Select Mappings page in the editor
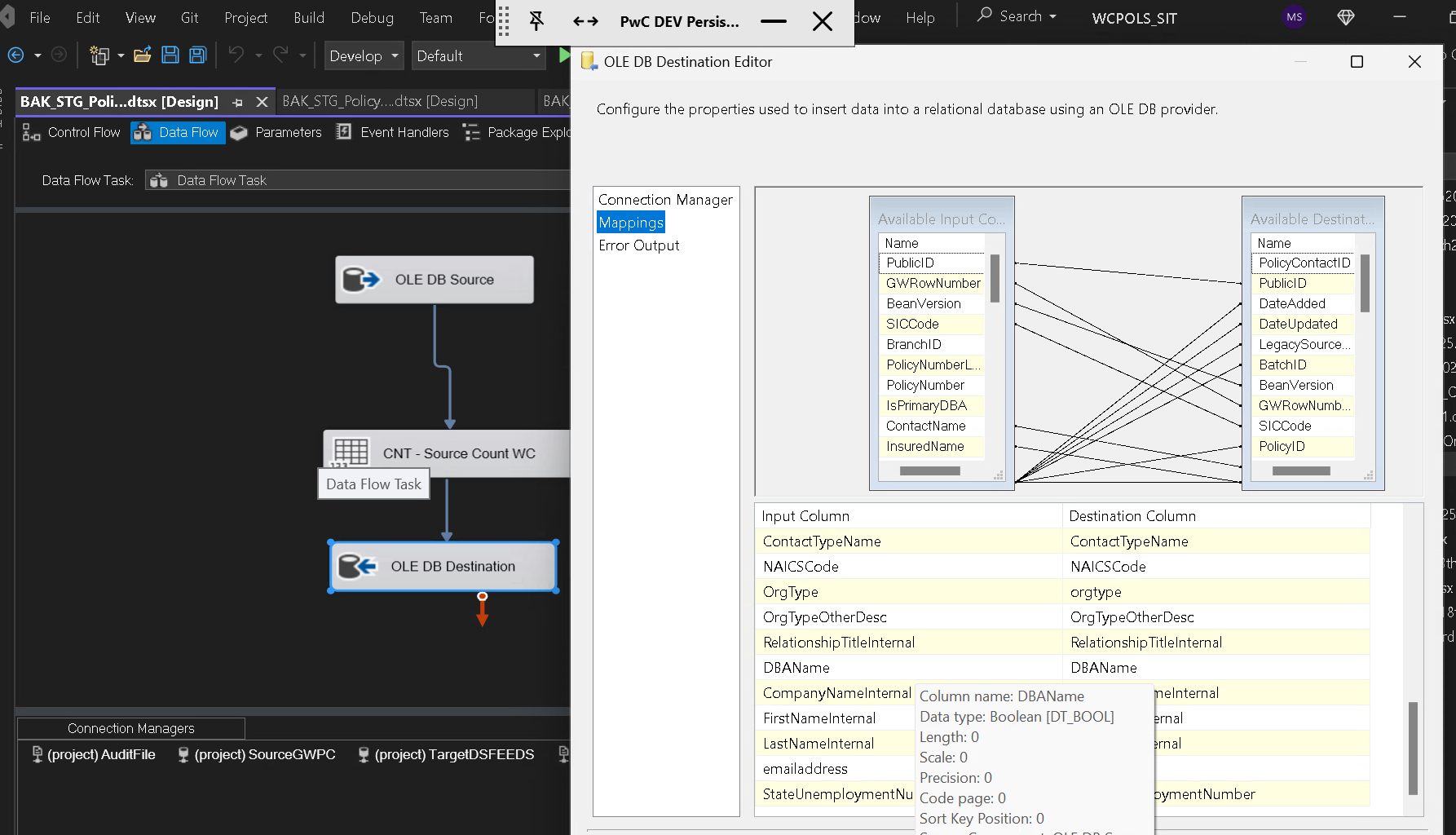This screenshot has height=835, width=1456. click(x=631, y=223)
